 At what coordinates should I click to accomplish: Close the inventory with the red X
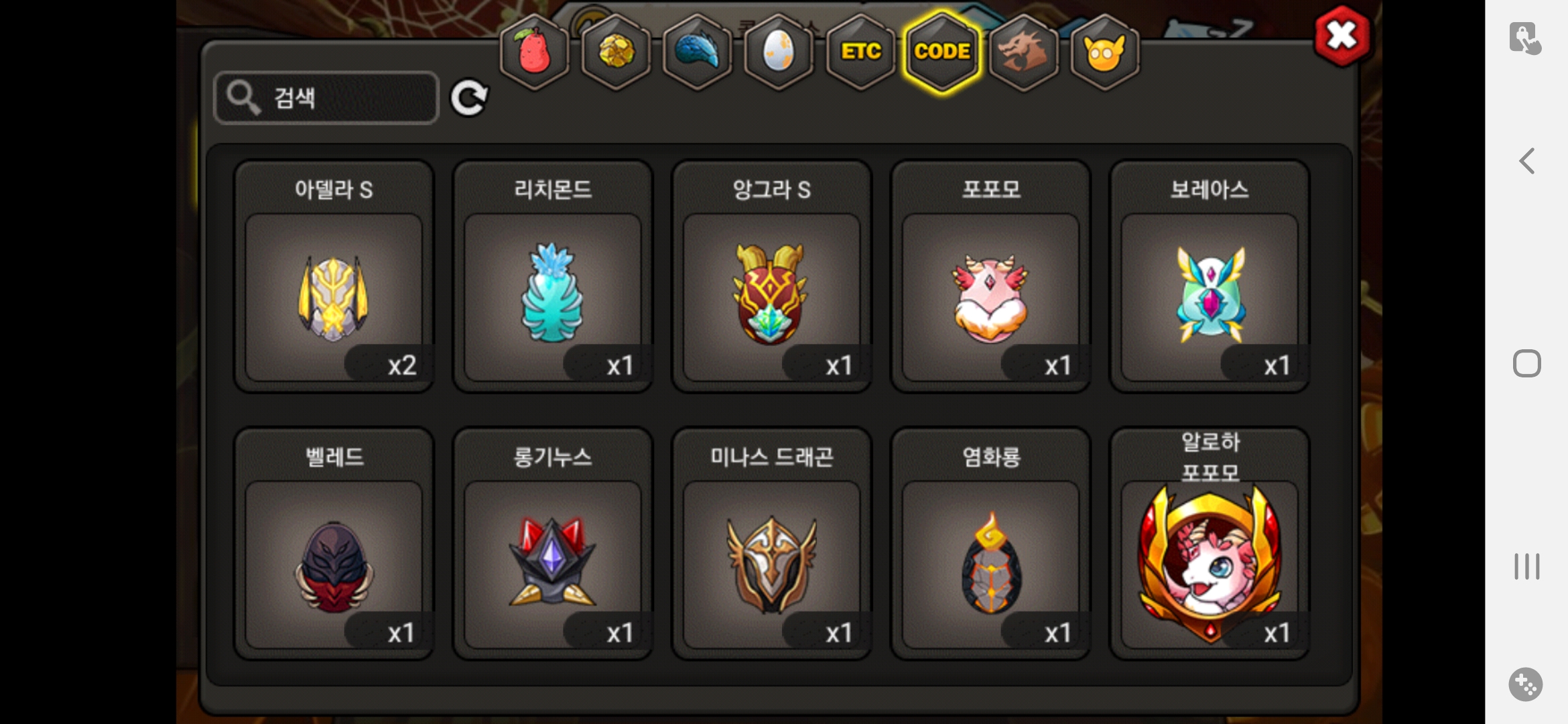point(1342,36)
